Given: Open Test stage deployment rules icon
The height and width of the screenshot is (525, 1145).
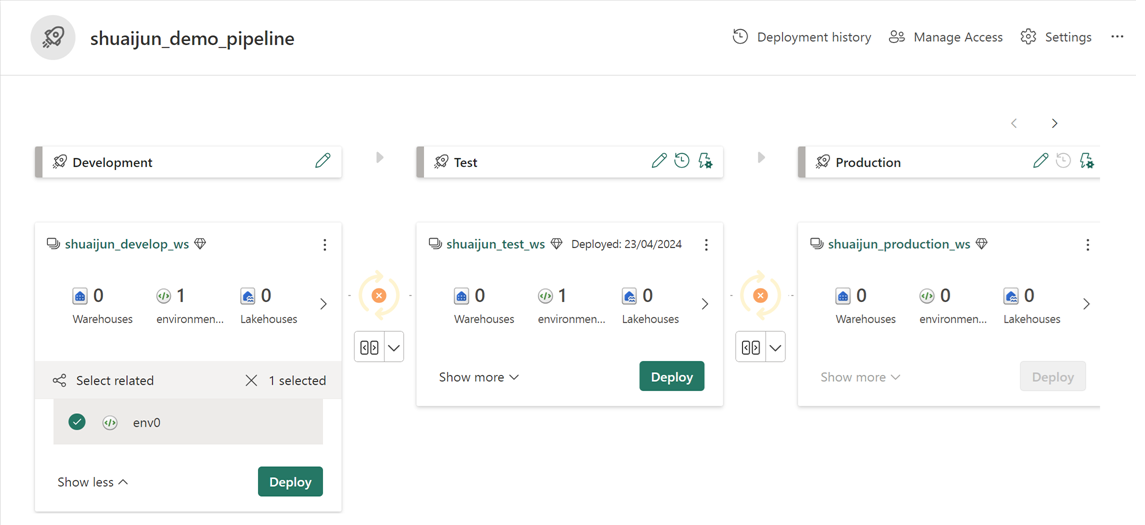Looking at the screenshot, I should [x=706, y=161].
